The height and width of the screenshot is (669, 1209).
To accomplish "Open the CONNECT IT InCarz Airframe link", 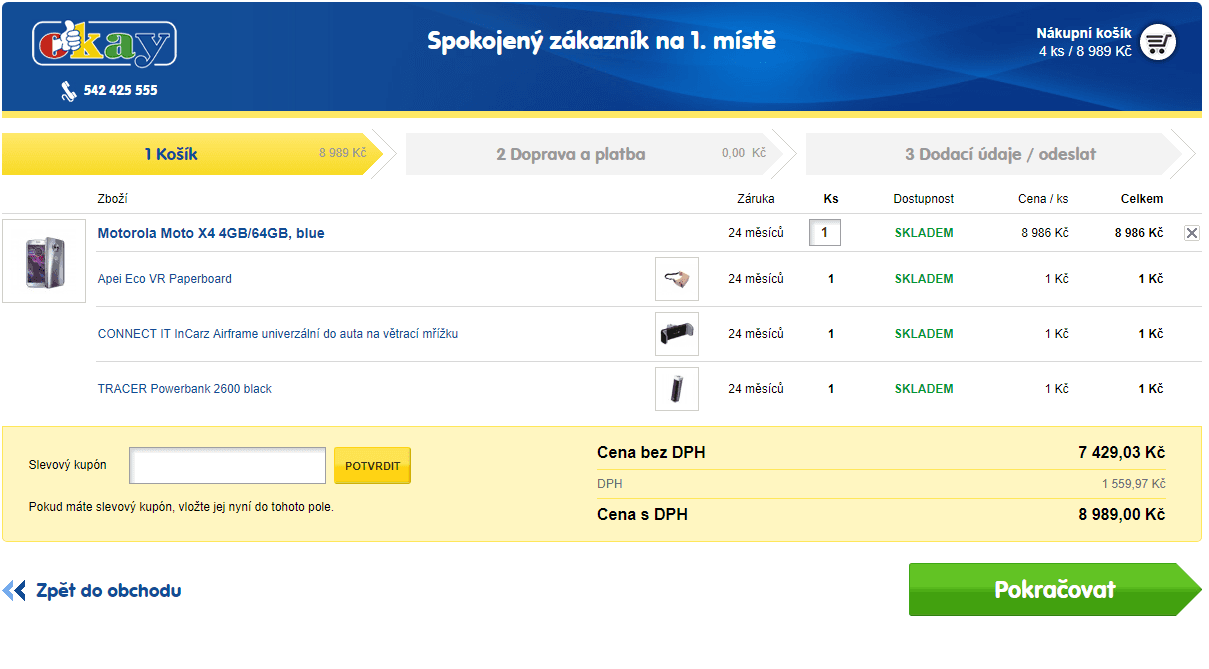I will tap(278, 334).
